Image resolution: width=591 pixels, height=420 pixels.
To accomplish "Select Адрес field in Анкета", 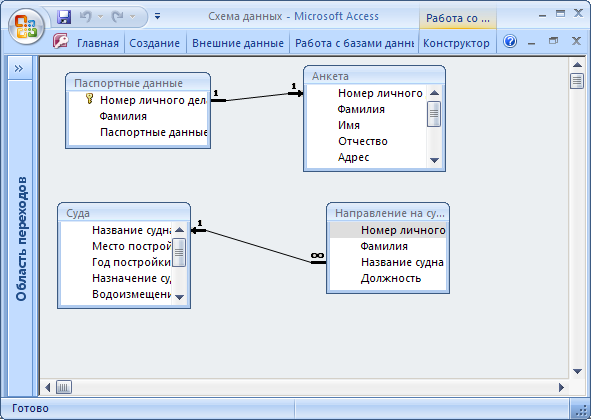I will 353,157.
